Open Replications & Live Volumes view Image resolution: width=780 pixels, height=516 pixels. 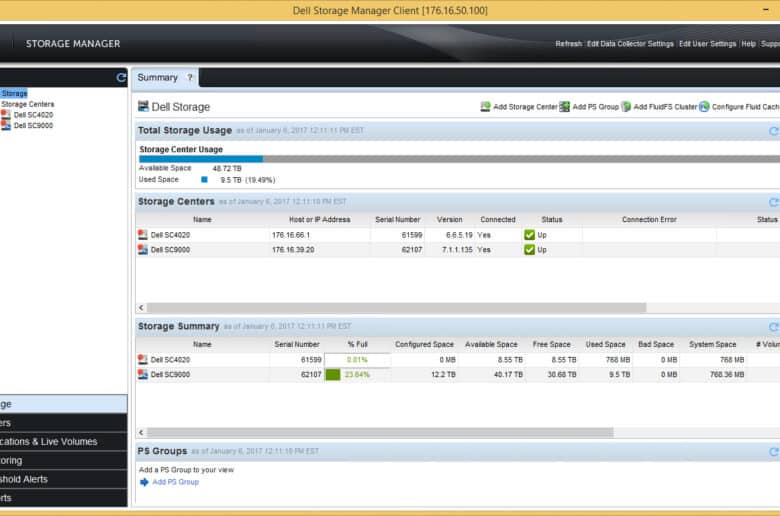[63, 441]
